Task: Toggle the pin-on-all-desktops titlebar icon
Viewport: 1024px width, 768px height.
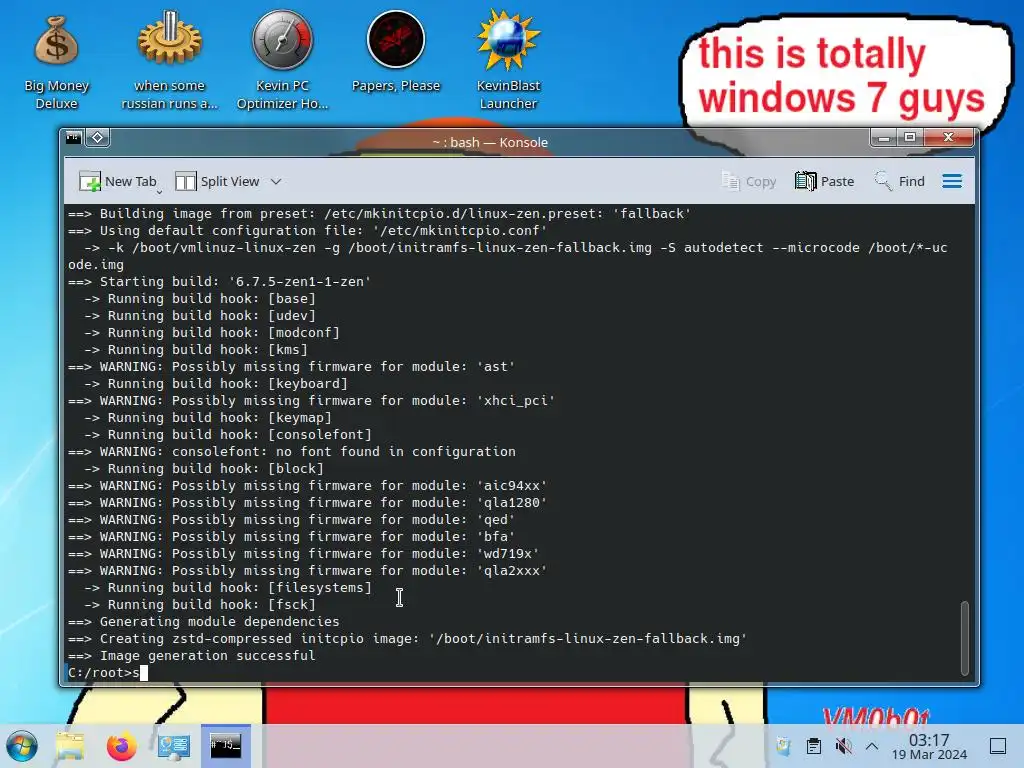Action: (97, 137)
